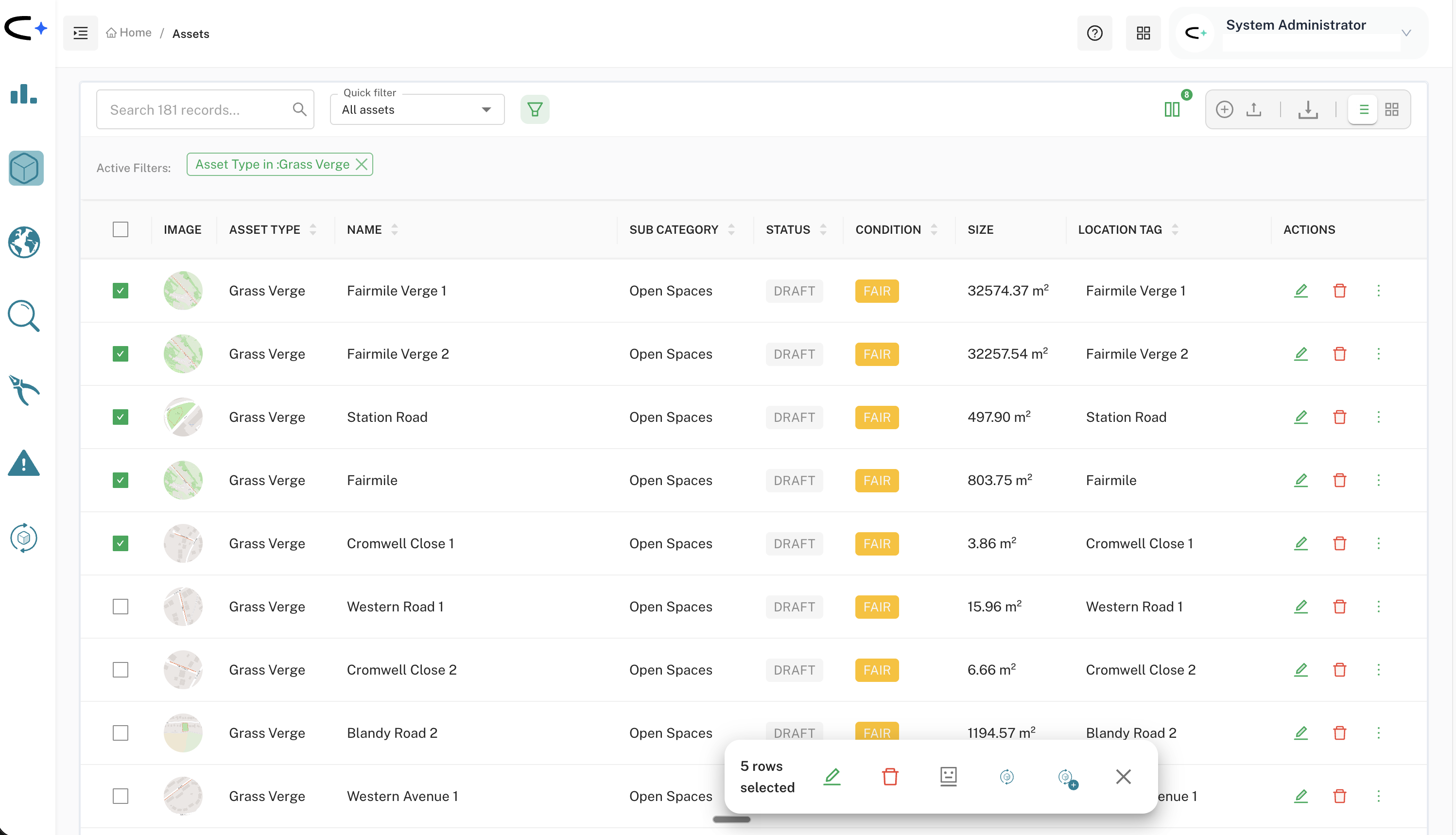Toggle the select-all header checkbox
Image resolution: width=1456 pixels, height=835 pixels.
click(x=121, y=229)
